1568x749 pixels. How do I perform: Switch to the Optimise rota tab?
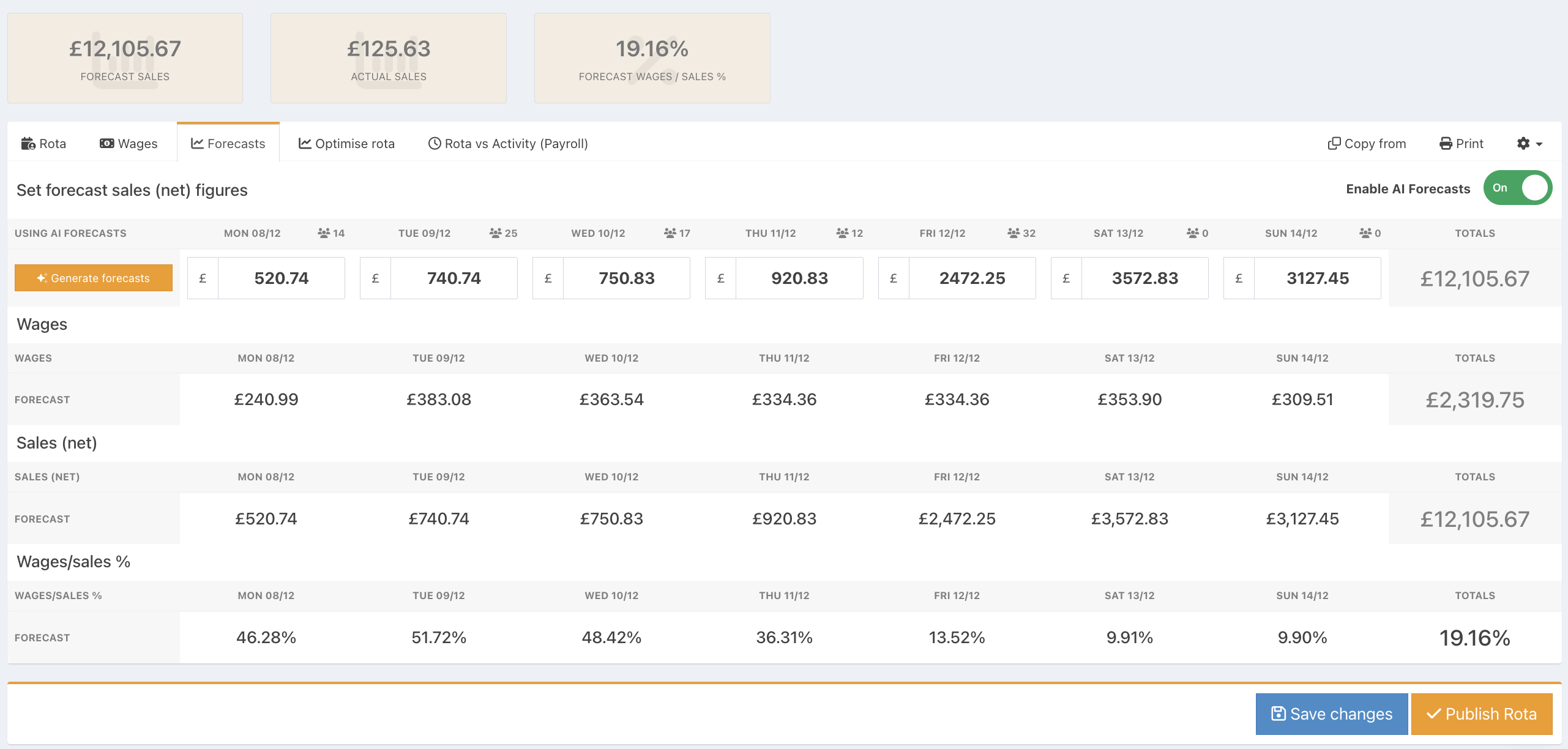346,143
